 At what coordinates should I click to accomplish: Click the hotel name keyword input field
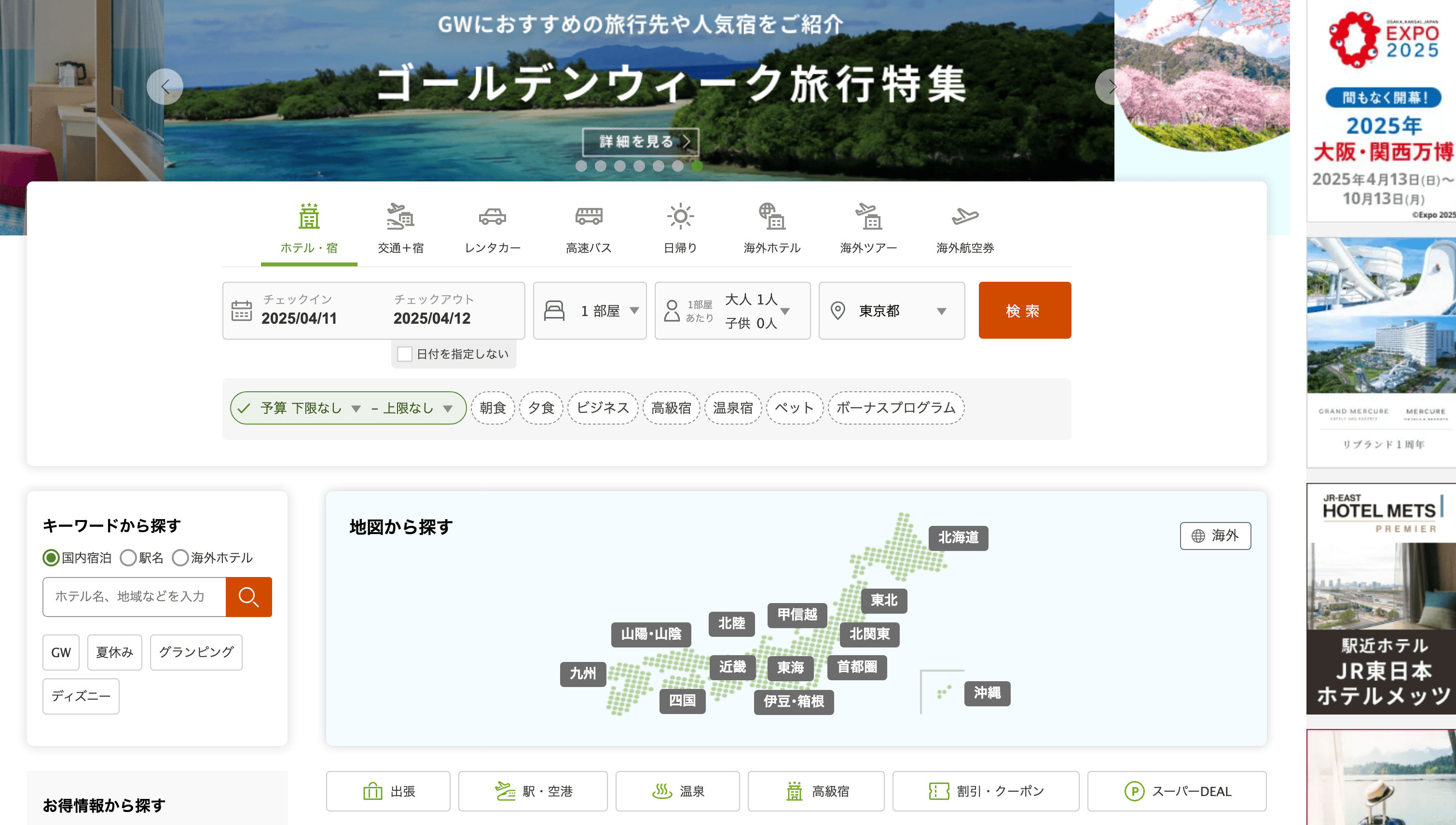point(134,597)
